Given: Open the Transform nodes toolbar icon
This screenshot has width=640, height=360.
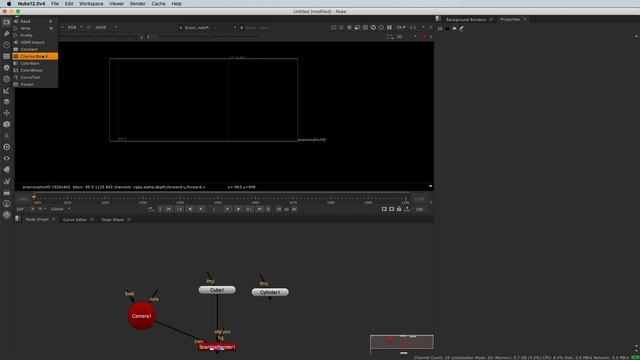Looking at the screenshot, I should (7, 113).
